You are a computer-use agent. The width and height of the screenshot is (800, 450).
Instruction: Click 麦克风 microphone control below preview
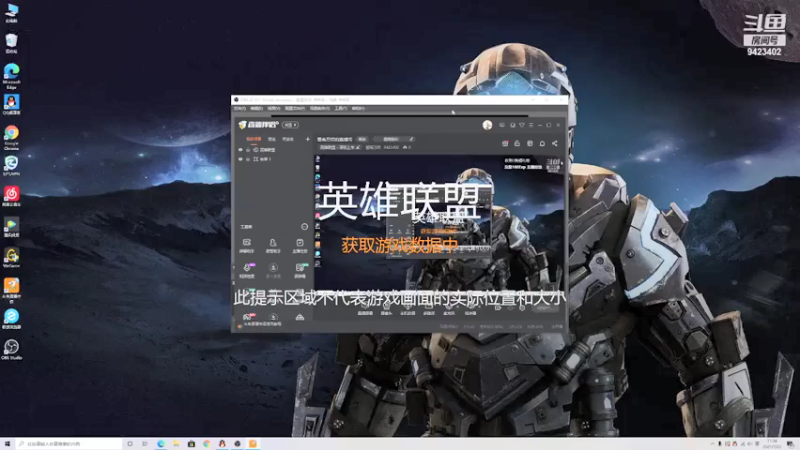tap(449, 310)
